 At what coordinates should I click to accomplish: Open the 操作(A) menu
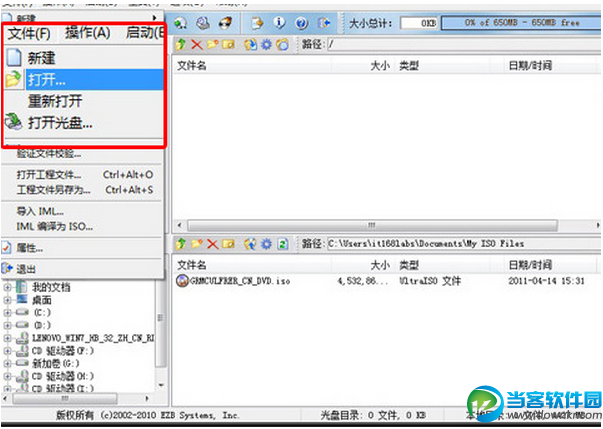click(88, 33)
